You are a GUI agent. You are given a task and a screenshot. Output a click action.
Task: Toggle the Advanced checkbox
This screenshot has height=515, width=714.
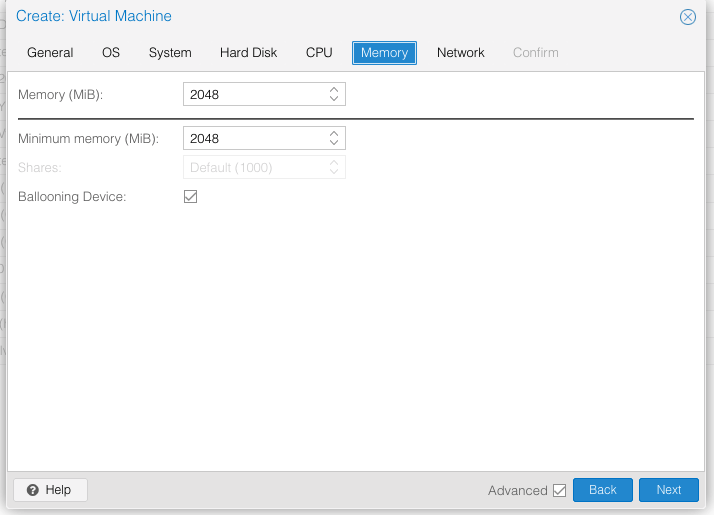pyautogui.click(x=559, y=490)
